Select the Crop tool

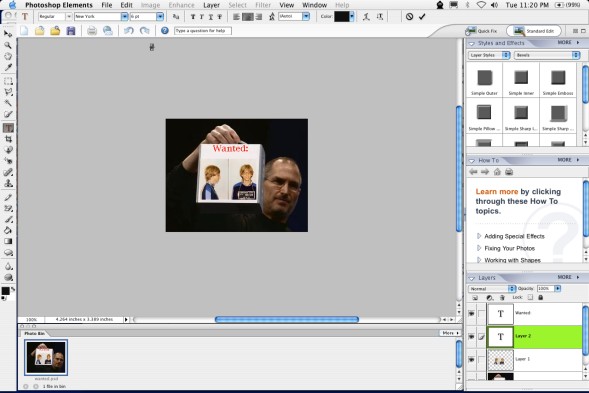click(8, 139)
